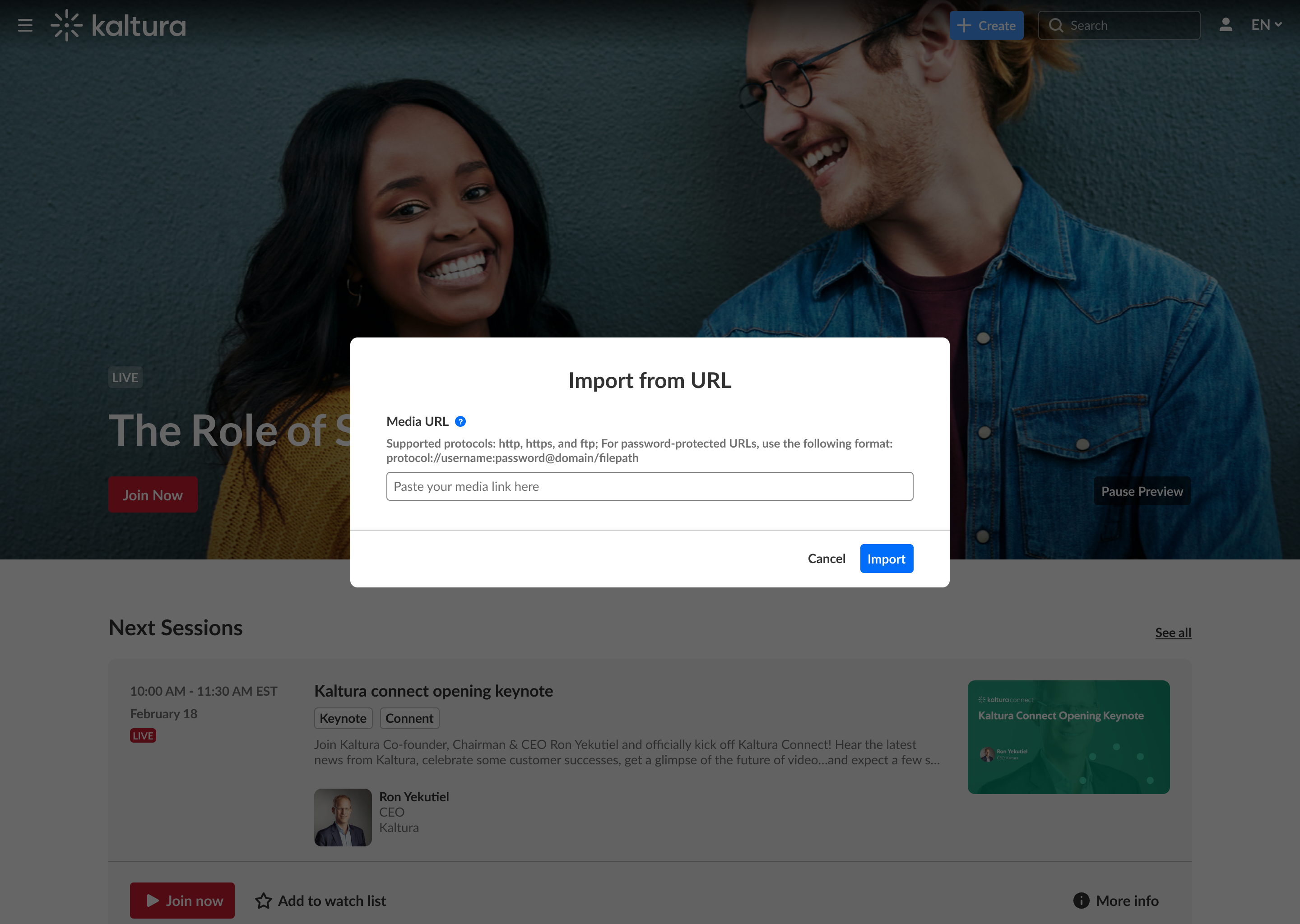This screenshot has width=1300, height=924.
Task: Select the Keynote tag
Action: [343, 719]
